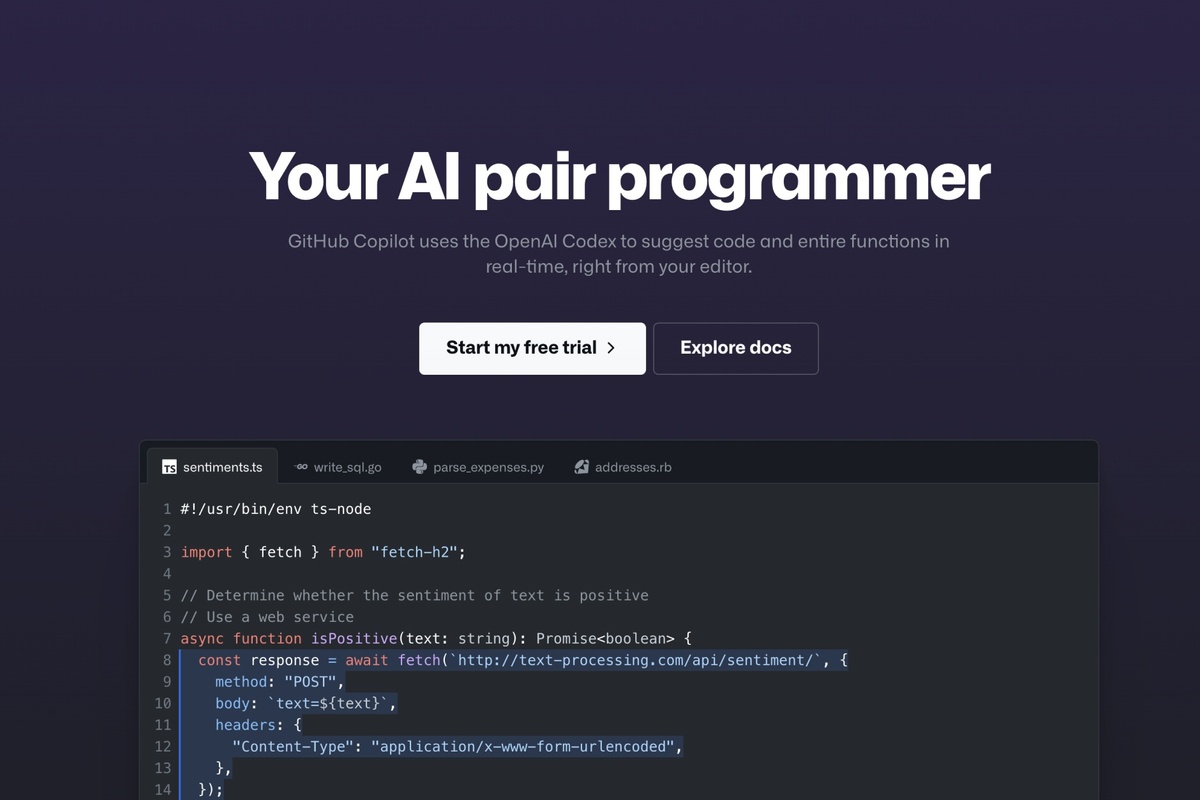Click the import line with "fetch-h2"

324,552
